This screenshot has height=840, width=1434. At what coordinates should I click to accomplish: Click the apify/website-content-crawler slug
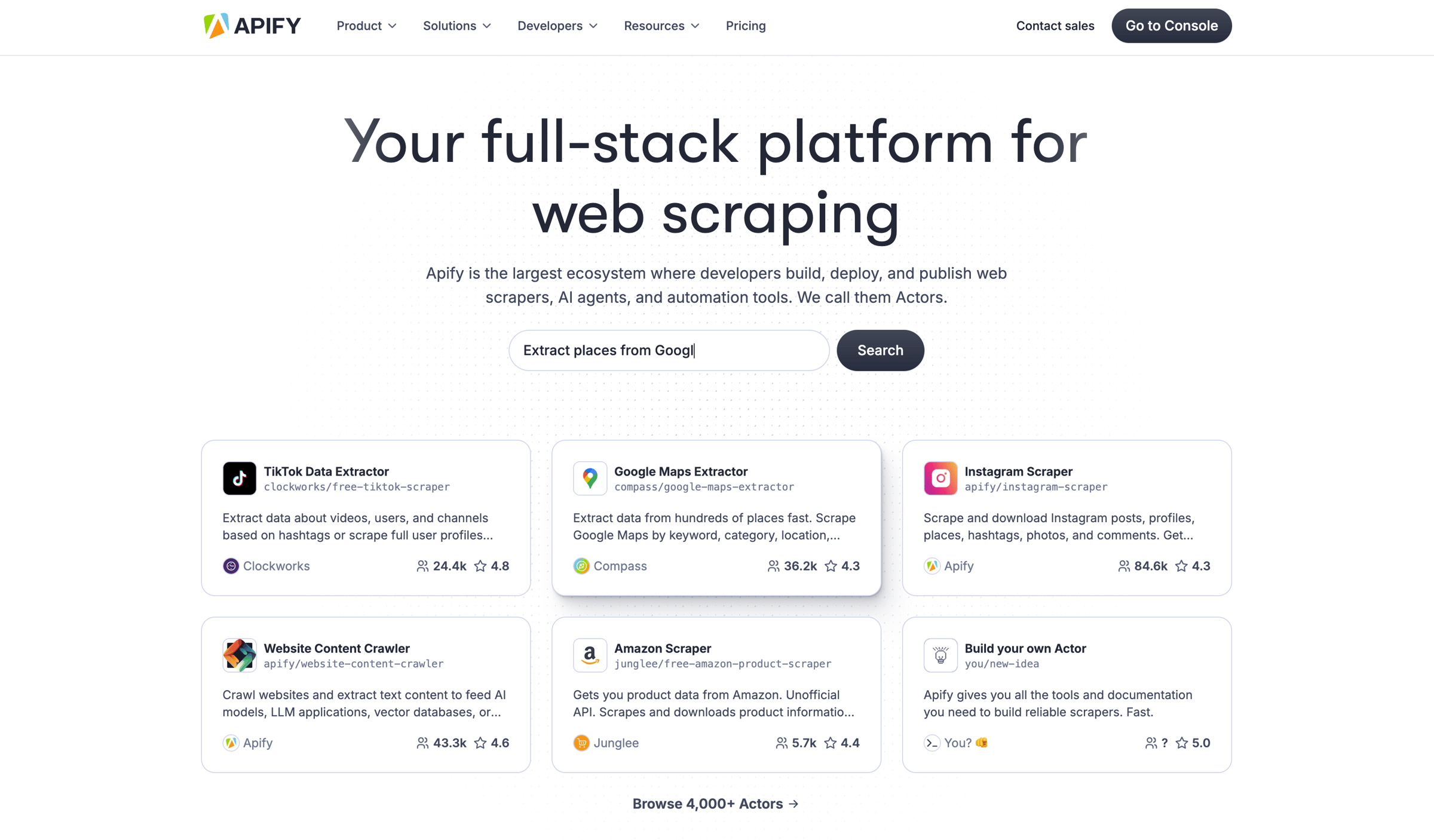[x=353, y=664]
